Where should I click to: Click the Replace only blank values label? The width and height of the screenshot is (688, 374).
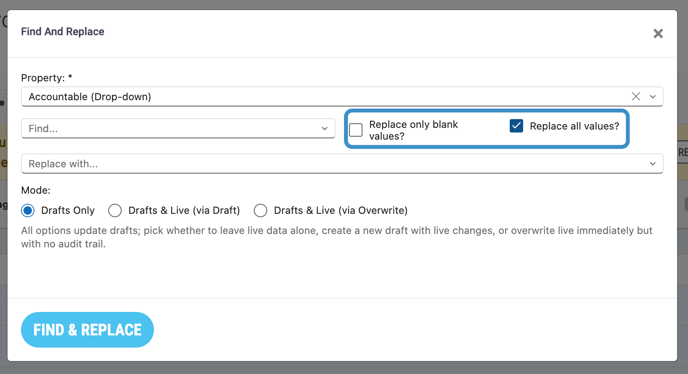413,130
